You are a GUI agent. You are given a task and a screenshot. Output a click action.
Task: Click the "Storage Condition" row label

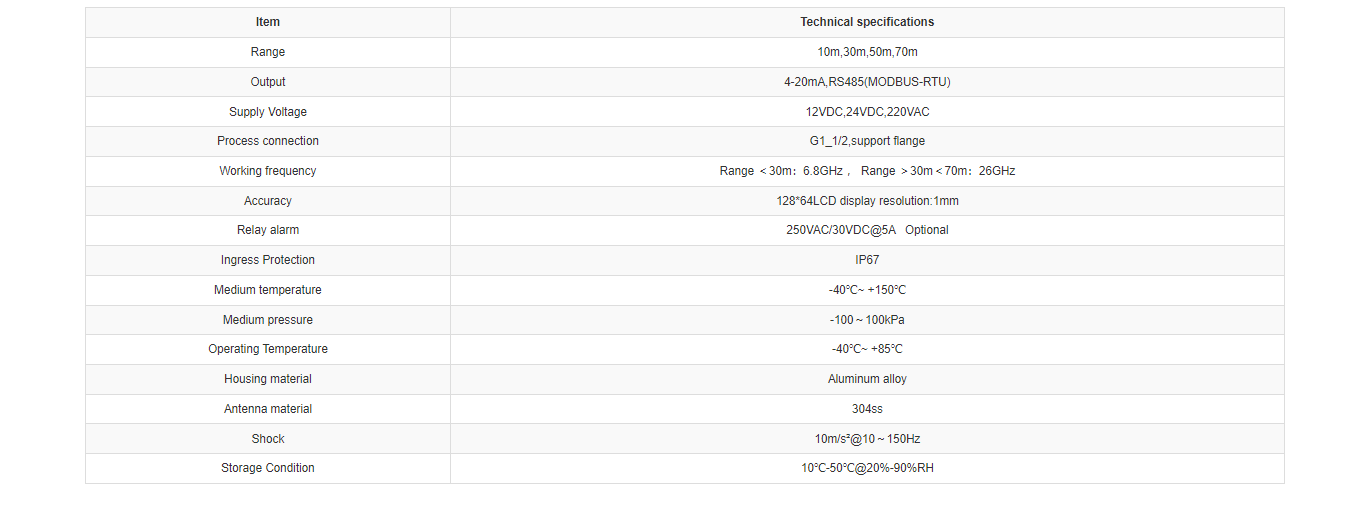(268, 468)
